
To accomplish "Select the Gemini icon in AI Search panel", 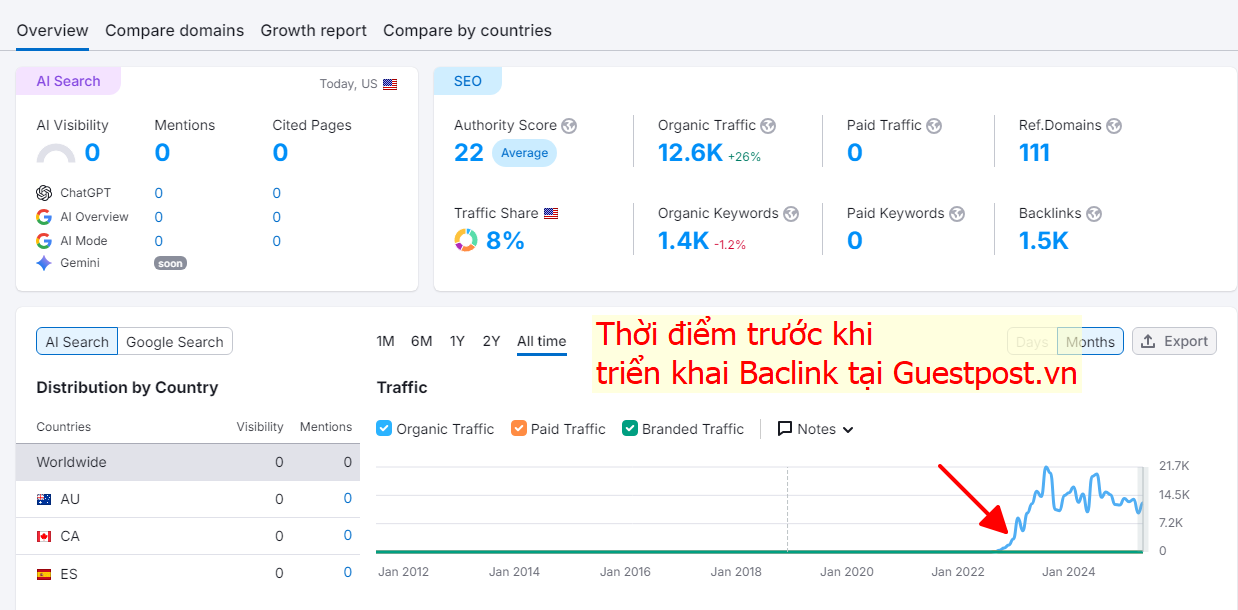I will 45,262.
